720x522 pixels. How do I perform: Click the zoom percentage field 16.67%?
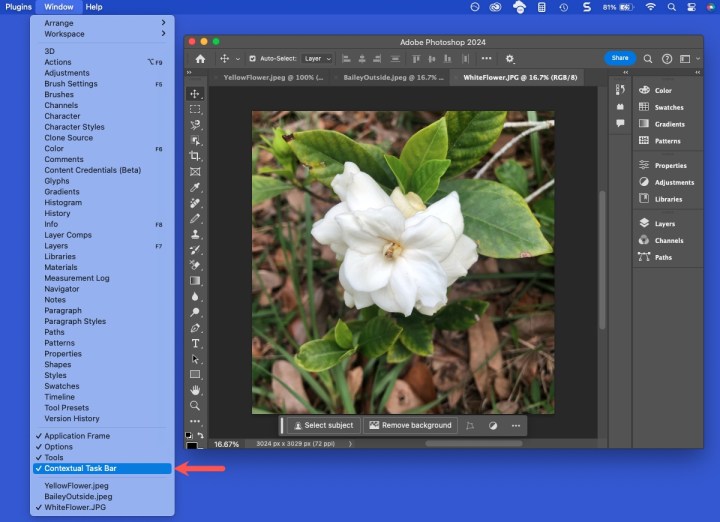[226, 444]
